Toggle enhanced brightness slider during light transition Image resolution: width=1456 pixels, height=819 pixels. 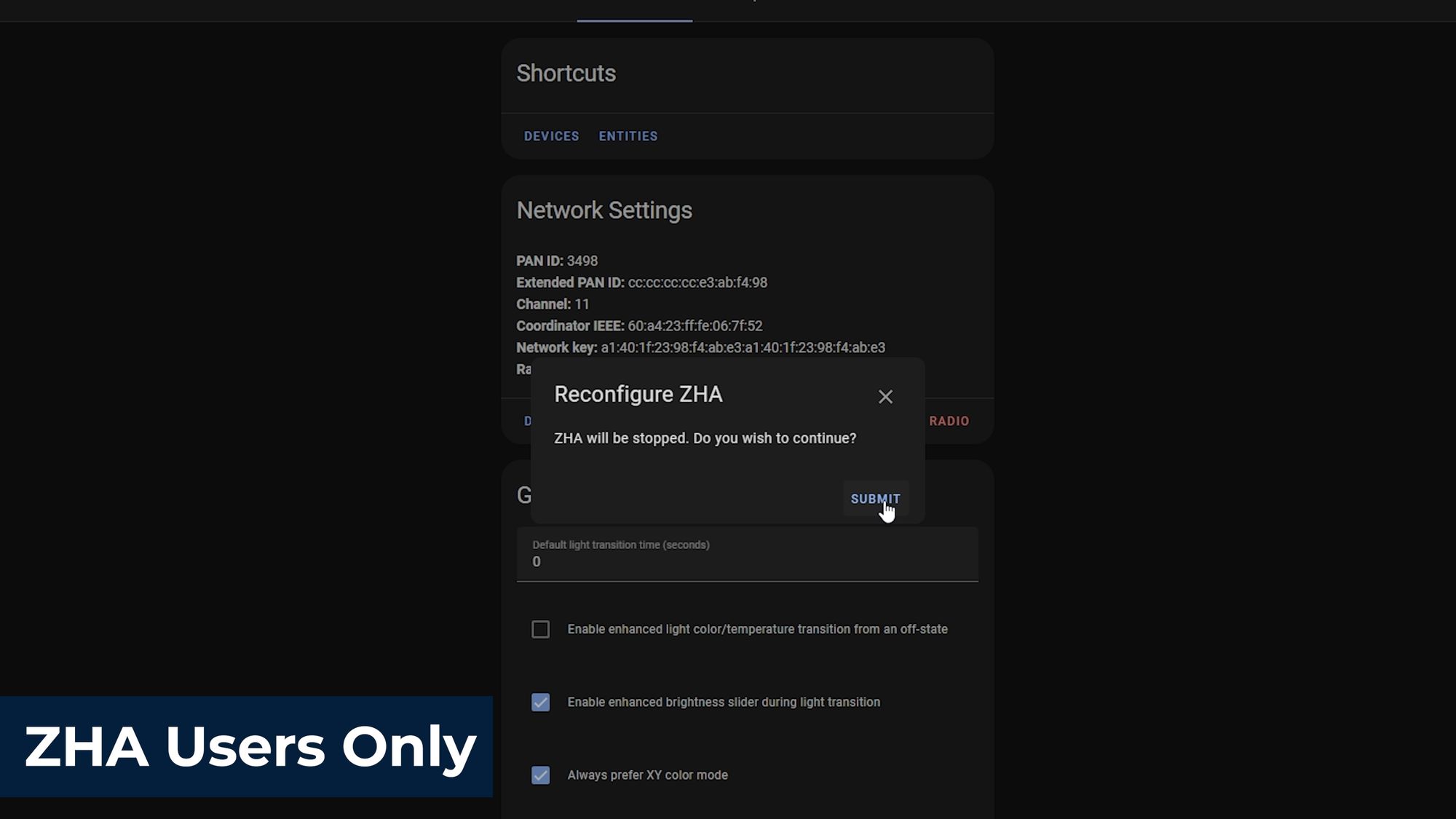[x=541, y=701]
